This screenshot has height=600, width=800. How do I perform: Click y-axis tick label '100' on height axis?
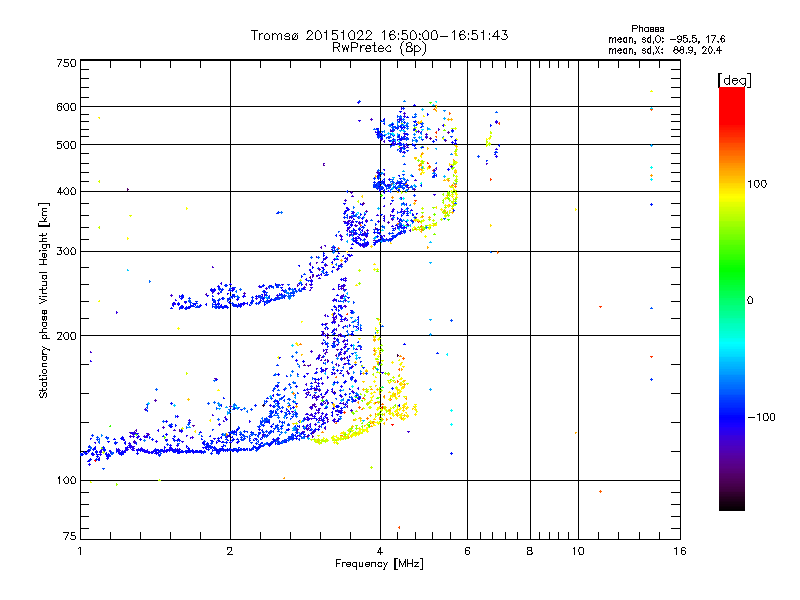point(66,480)
